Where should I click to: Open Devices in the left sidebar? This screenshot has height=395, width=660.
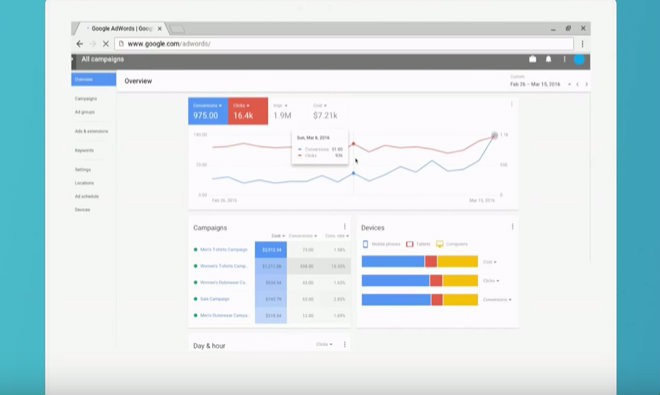point(82,210)
